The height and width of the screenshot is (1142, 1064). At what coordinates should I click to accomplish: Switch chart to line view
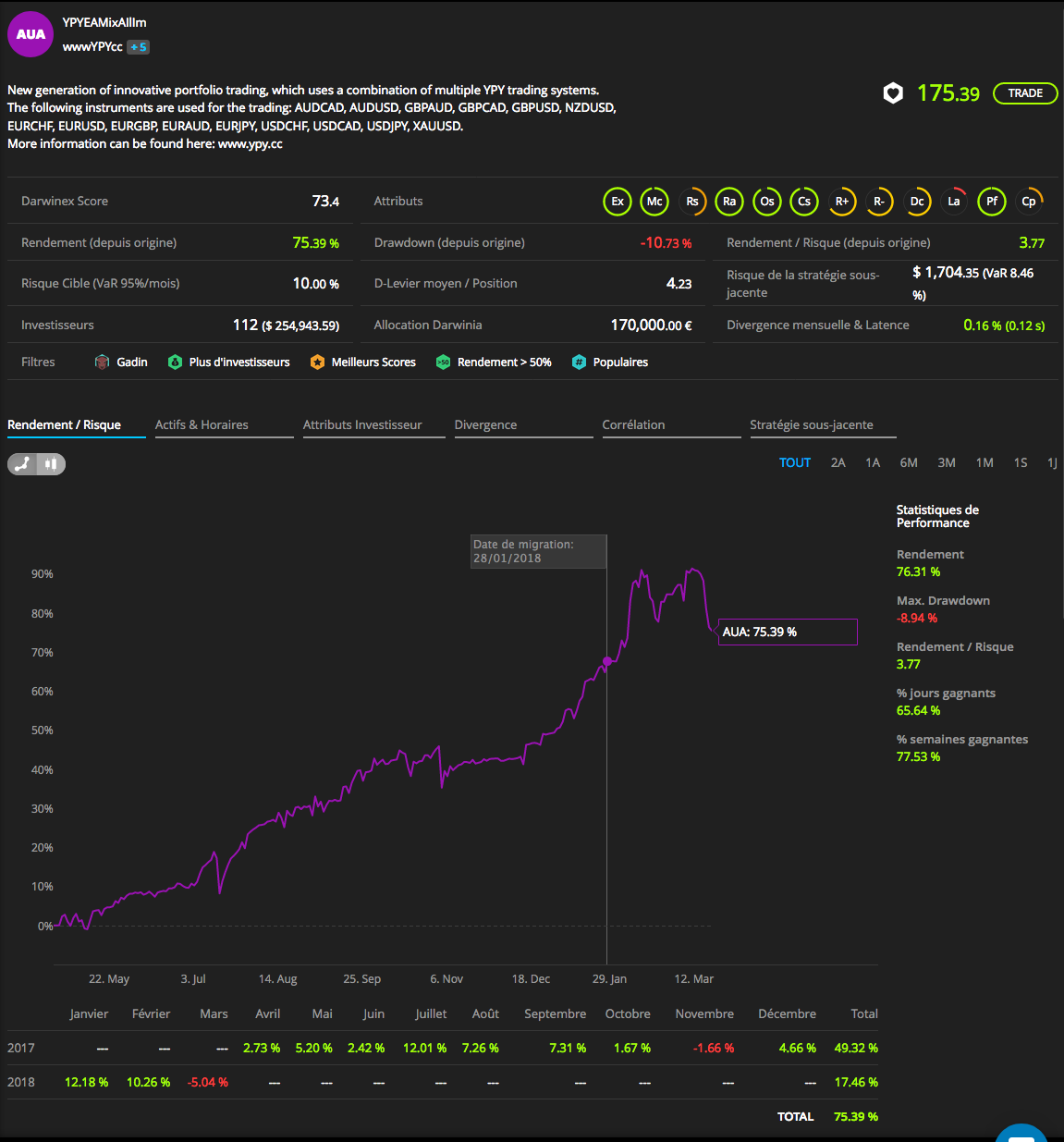[x=22, y=464]
